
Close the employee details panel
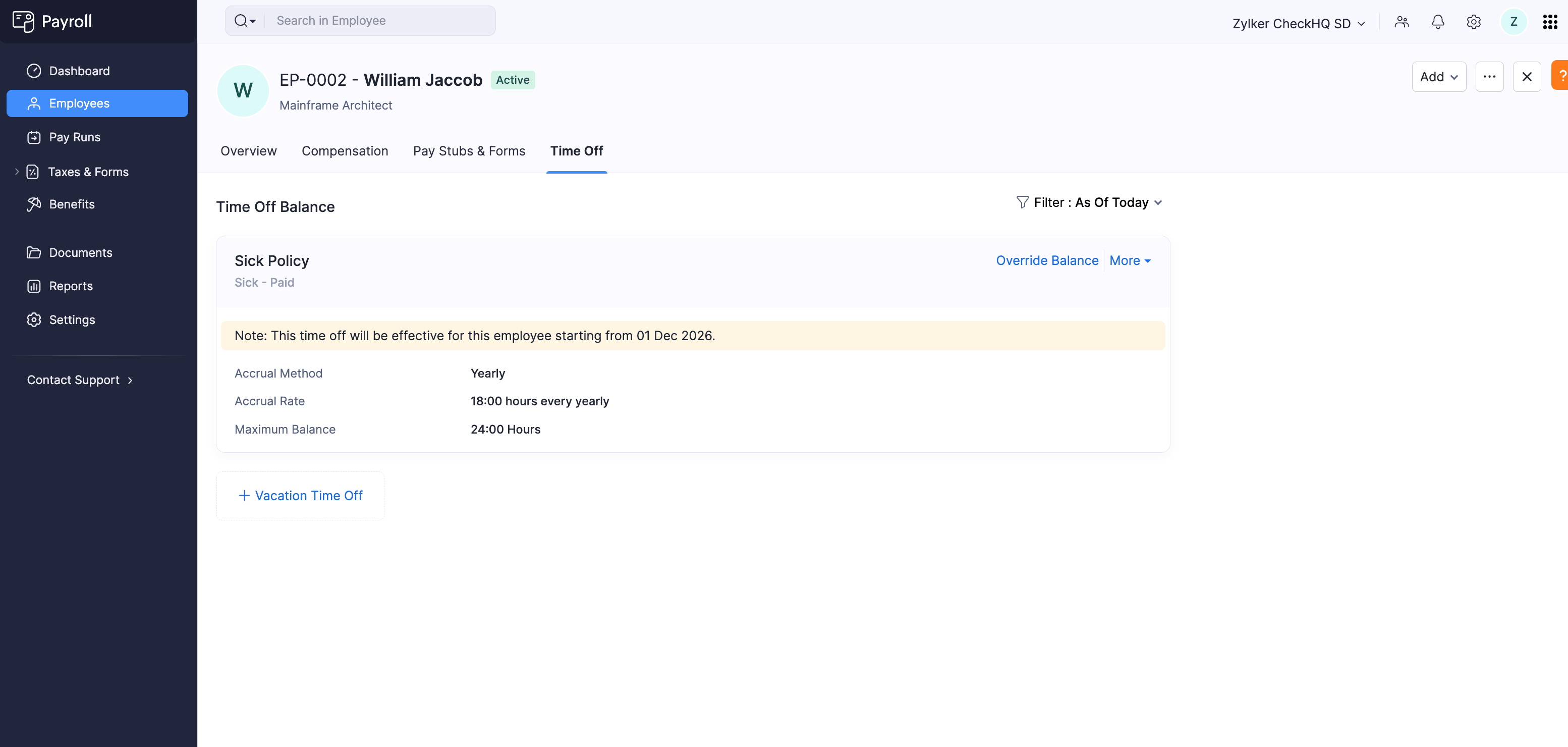coord(1527,77)
